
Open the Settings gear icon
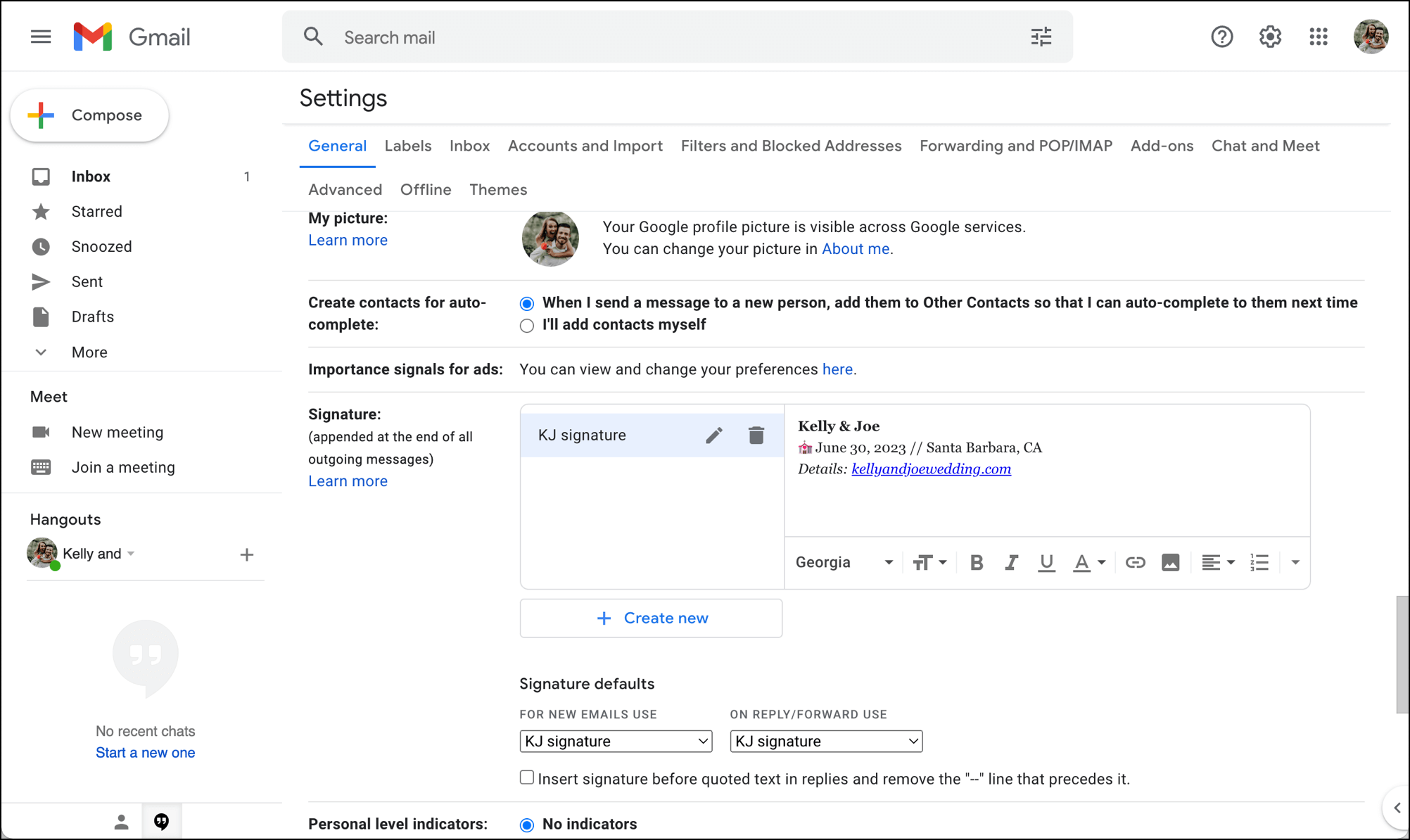coord(1270,37)
